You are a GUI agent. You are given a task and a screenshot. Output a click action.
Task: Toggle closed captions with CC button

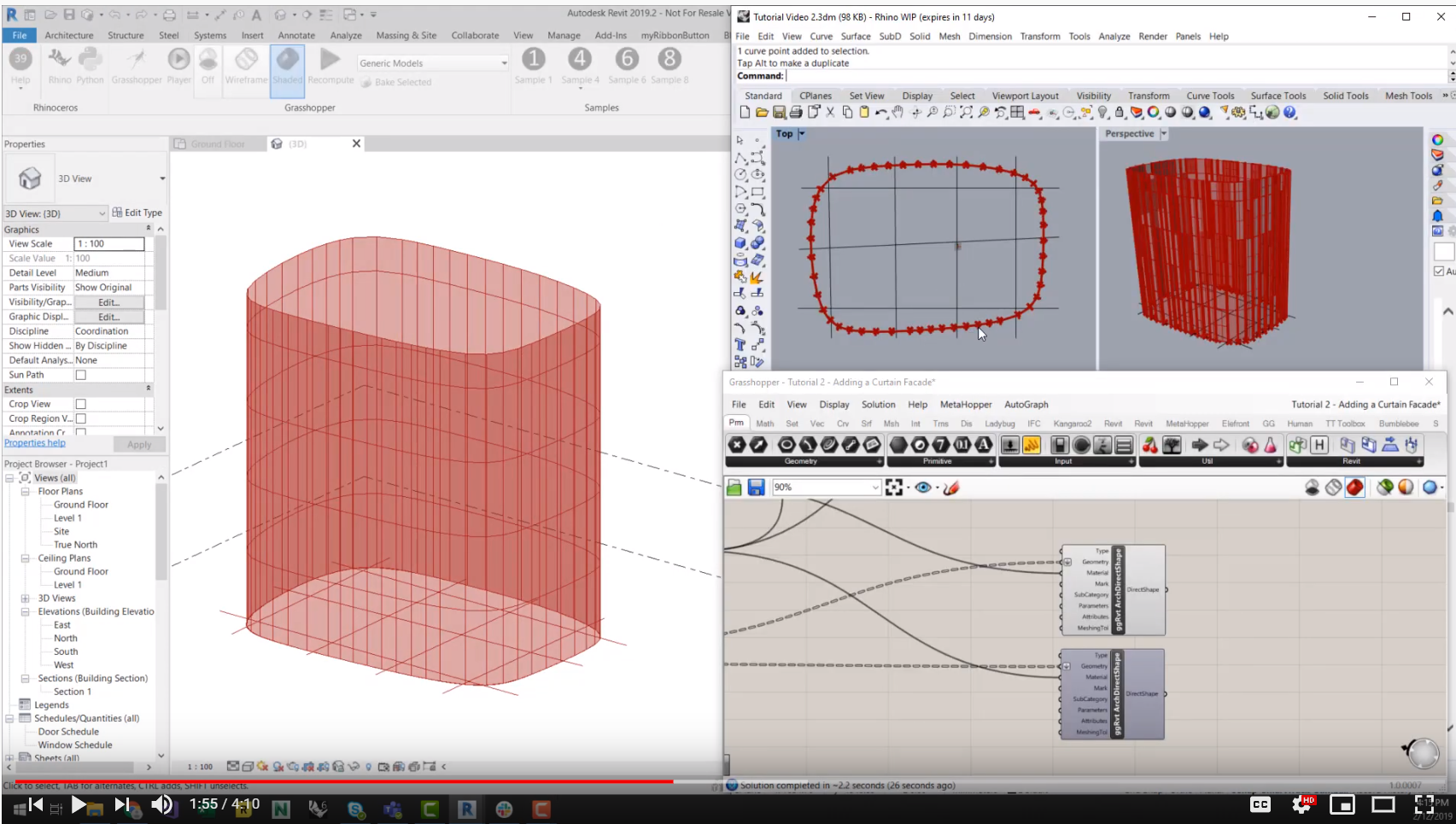[x=1260, y=804]
